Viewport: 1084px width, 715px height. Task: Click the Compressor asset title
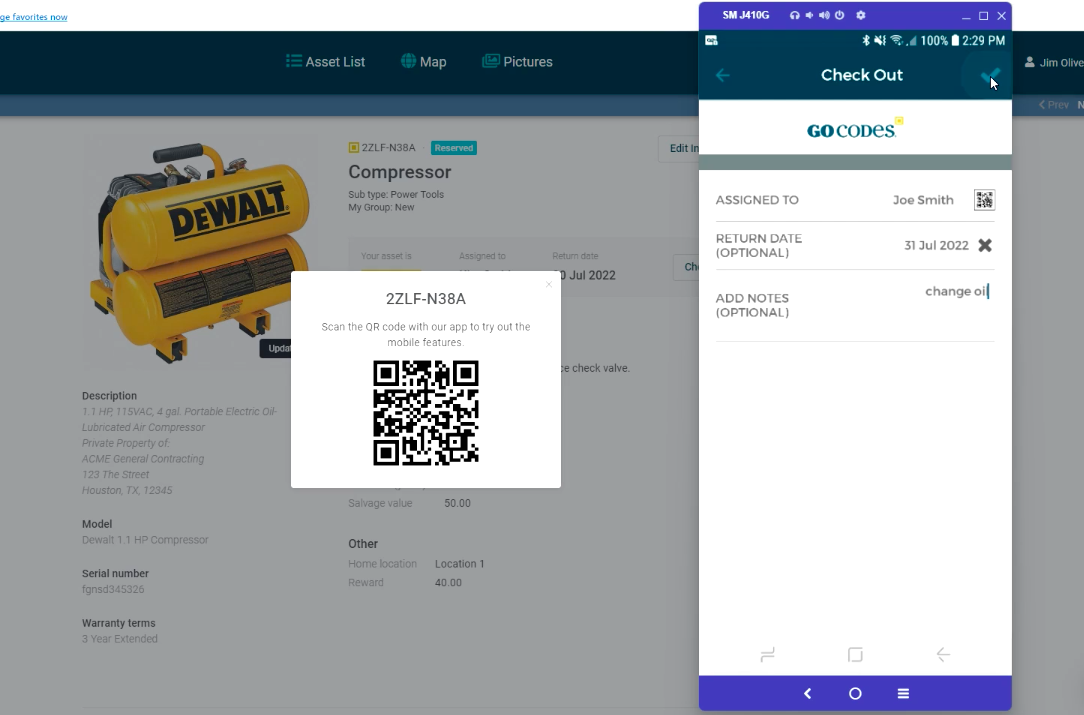point(400,172)
